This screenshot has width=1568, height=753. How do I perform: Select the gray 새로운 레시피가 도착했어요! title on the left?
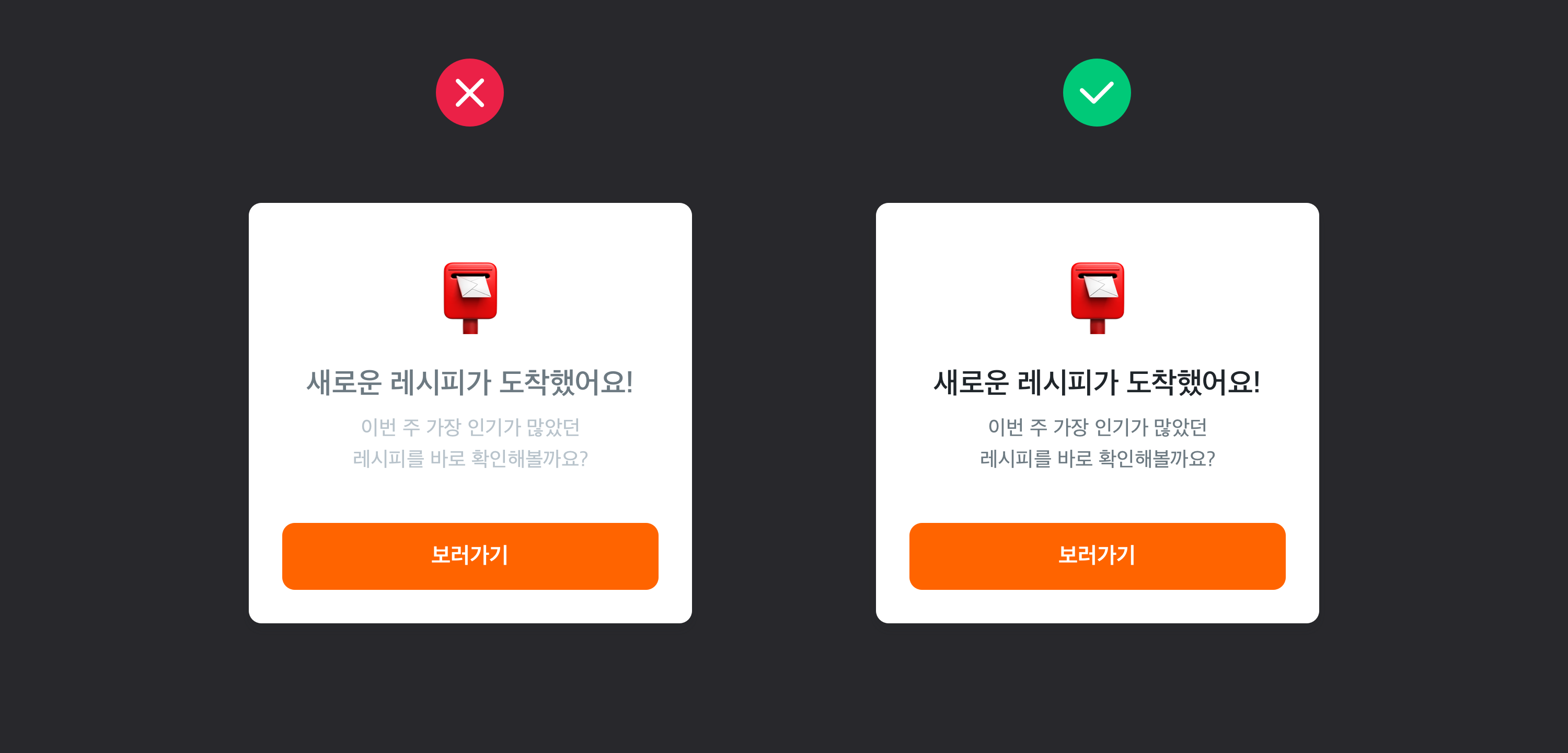[x=469, y=383]
